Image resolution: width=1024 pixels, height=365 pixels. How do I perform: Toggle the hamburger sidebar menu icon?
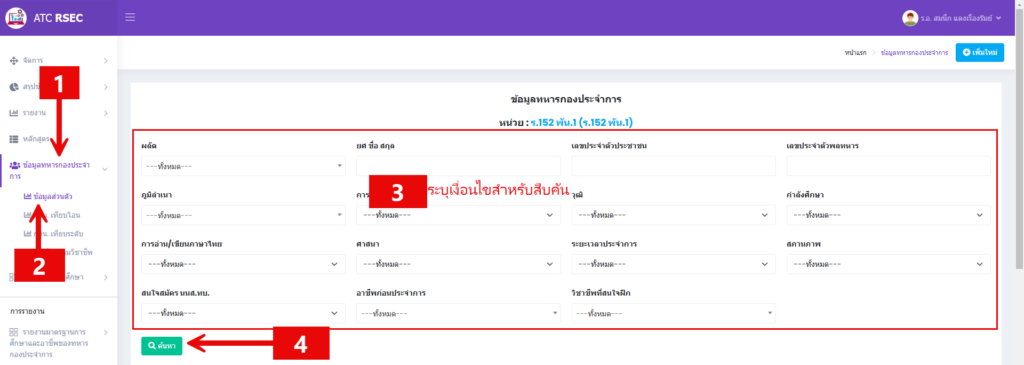[x=130, y=18]
